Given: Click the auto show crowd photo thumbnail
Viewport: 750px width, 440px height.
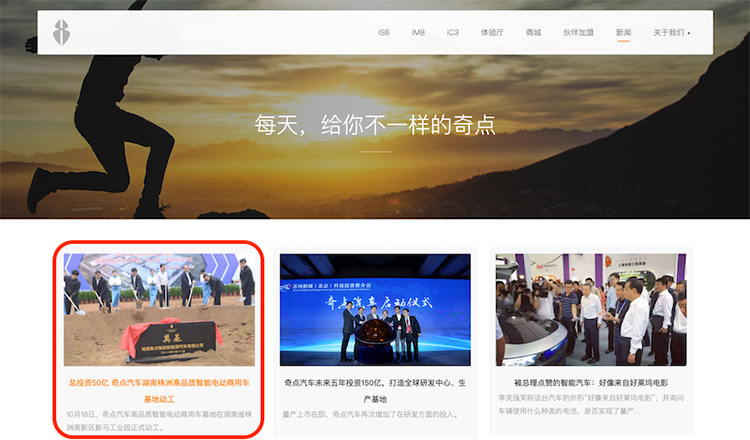Looking at the screenshot, I should (x=591, y=309).
